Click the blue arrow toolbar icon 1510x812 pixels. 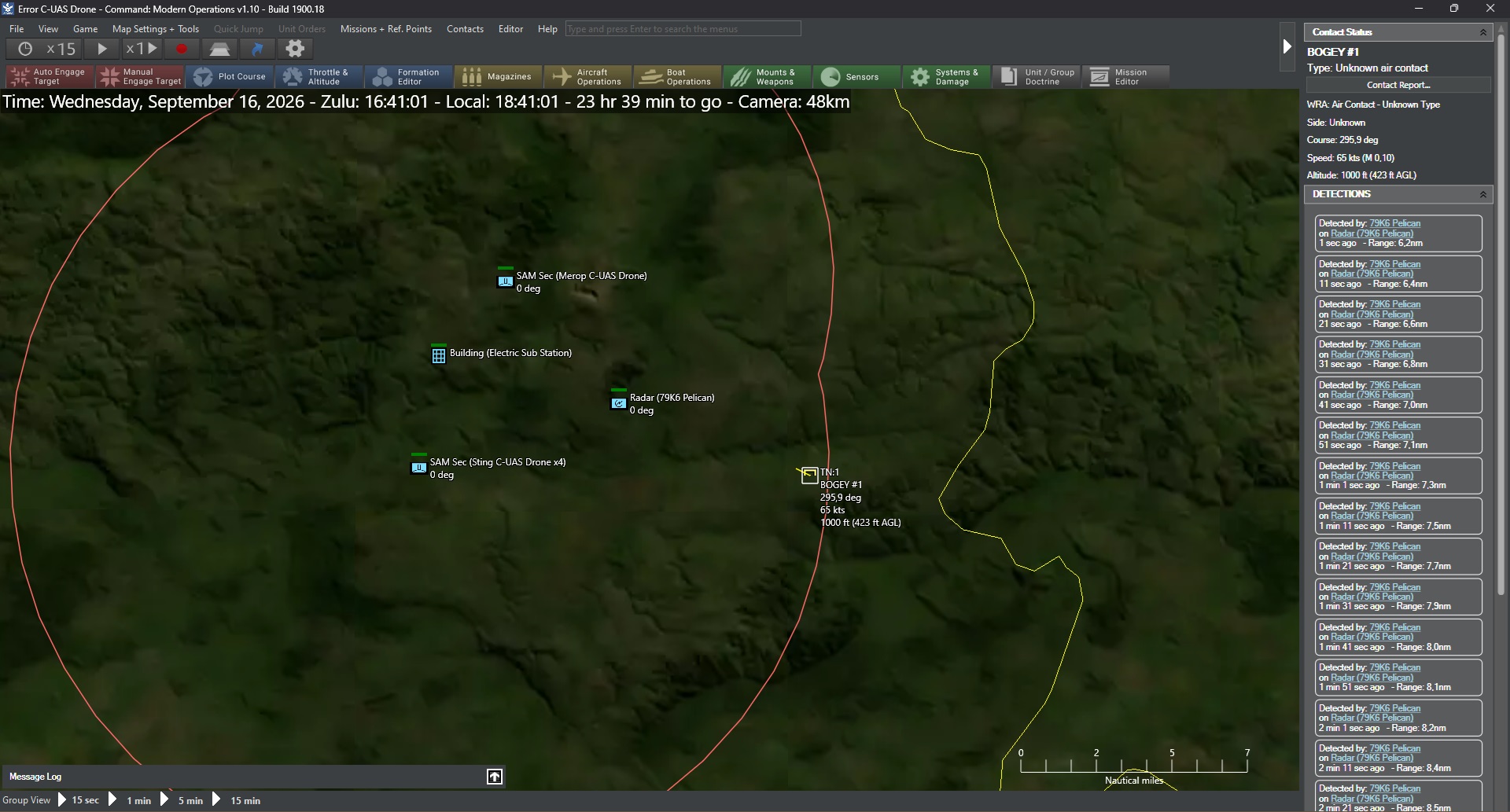pos(257,49)
